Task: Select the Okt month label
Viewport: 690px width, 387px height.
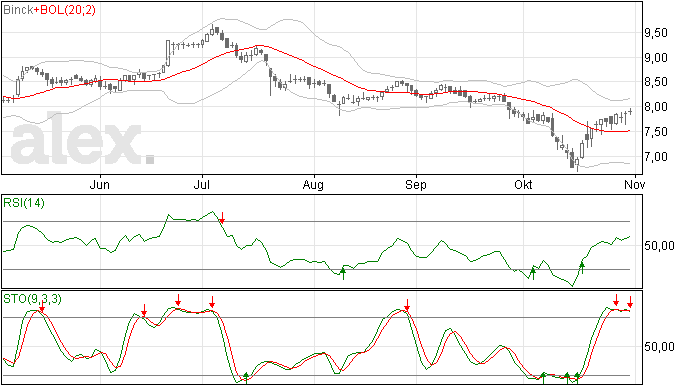Action: (523, 184)
